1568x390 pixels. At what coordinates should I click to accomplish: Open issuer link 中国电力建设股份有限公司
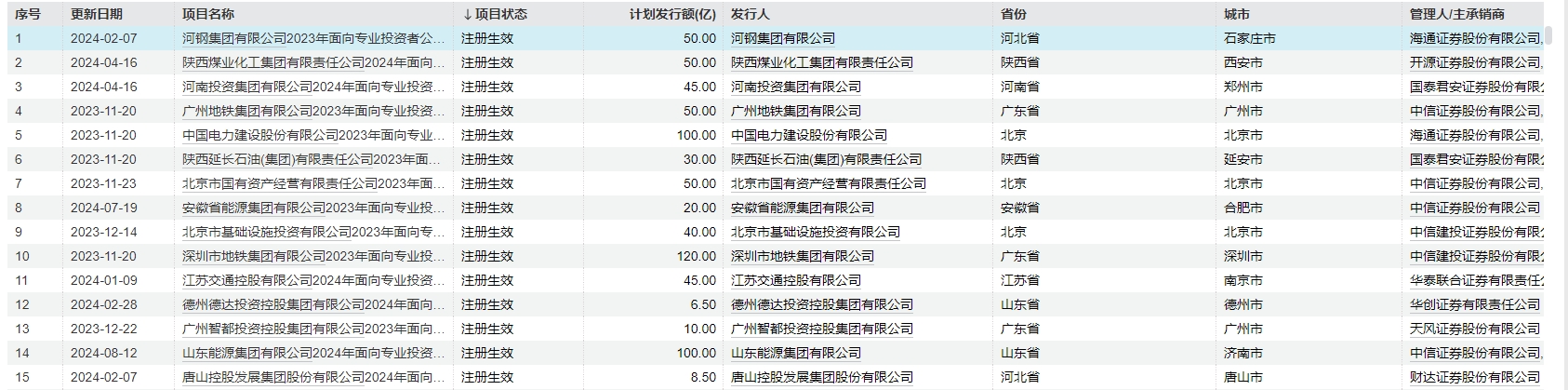tap(809, 136)
